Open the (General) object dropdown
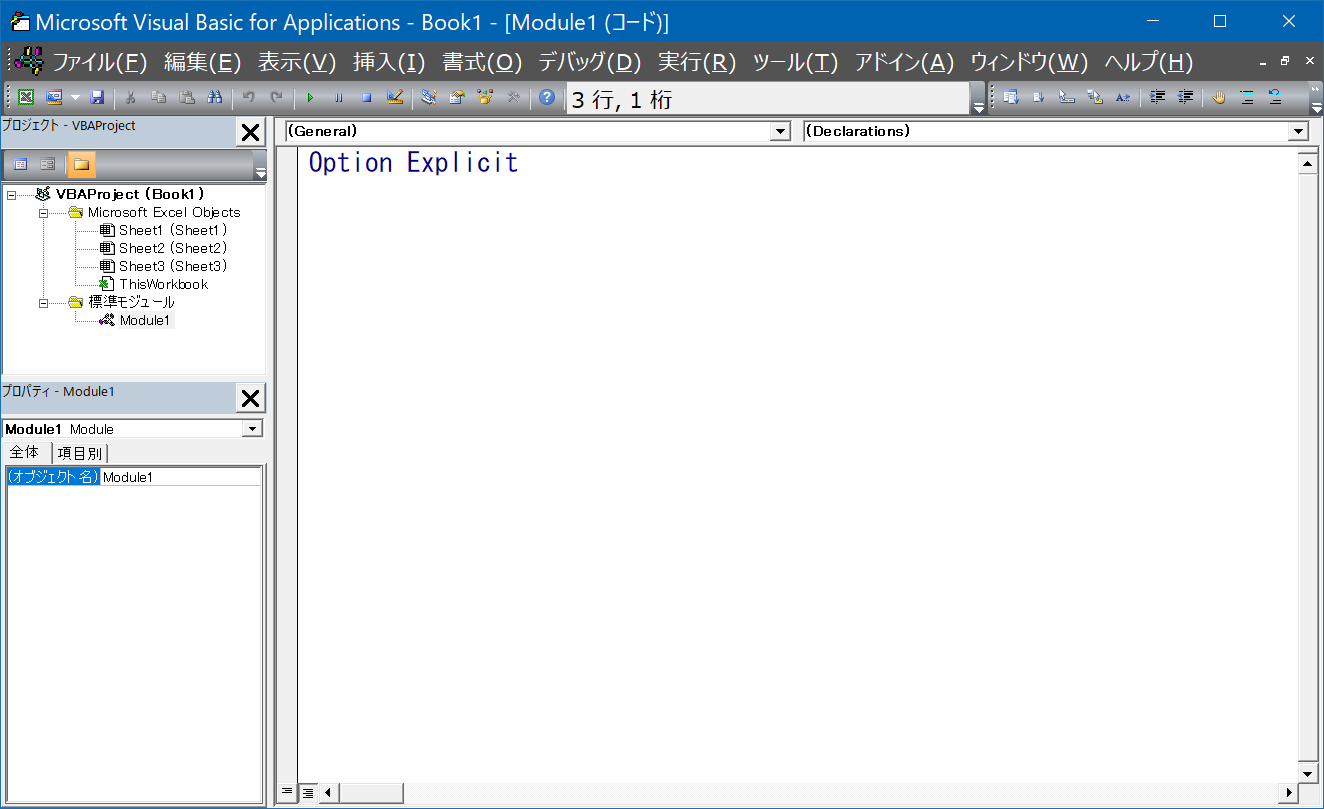 (x=780, y=131)
